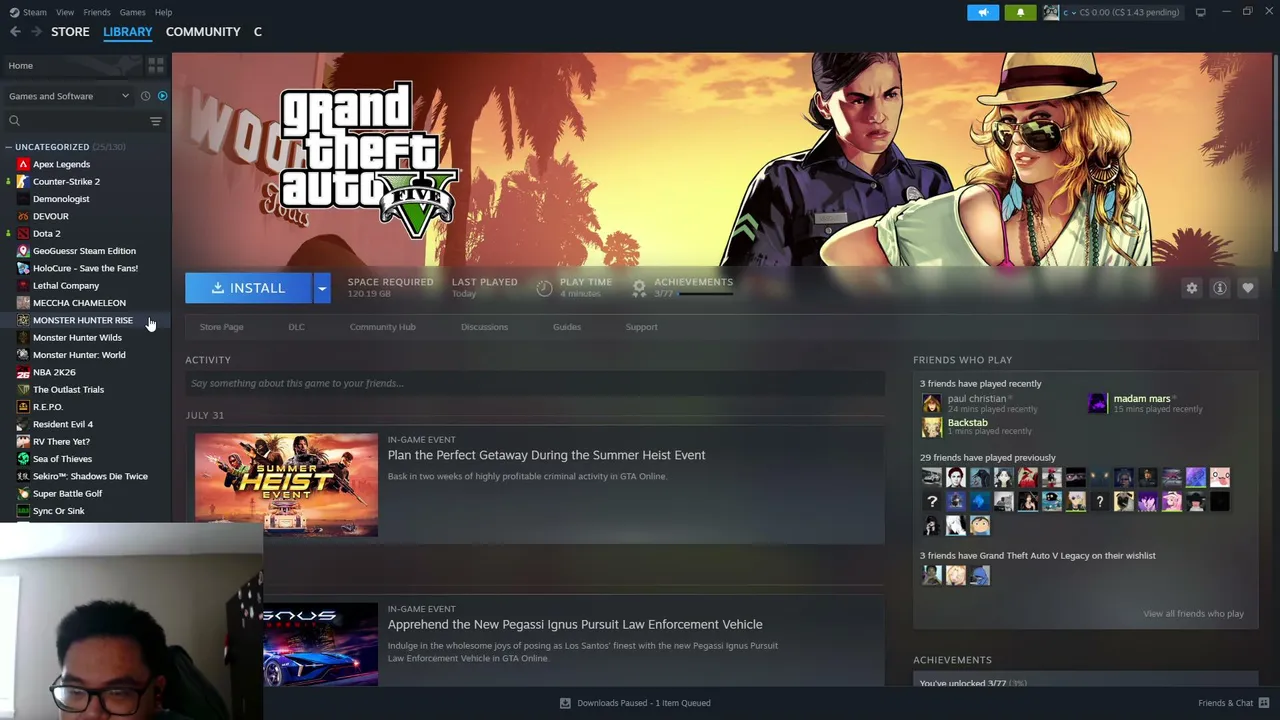Image resolution: width=1280 pixels, height=720 pixels.
Task: Click the R.E.P.O. game icon
Action: [x=23, y=407]
